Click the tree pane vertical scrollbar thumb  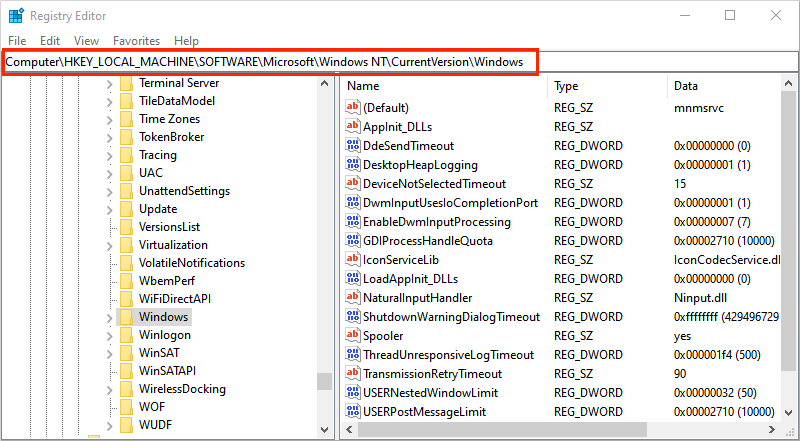click(324, 381)
